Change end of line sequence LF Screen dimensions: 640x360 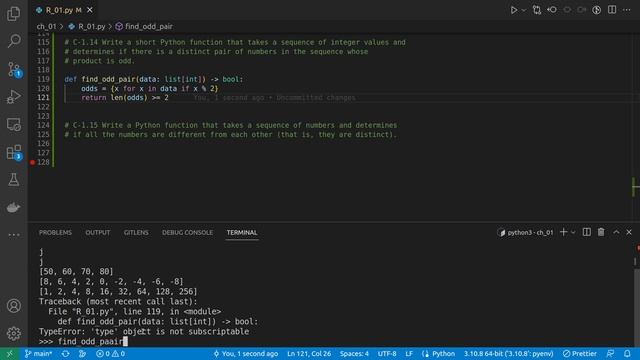[409, 354]
